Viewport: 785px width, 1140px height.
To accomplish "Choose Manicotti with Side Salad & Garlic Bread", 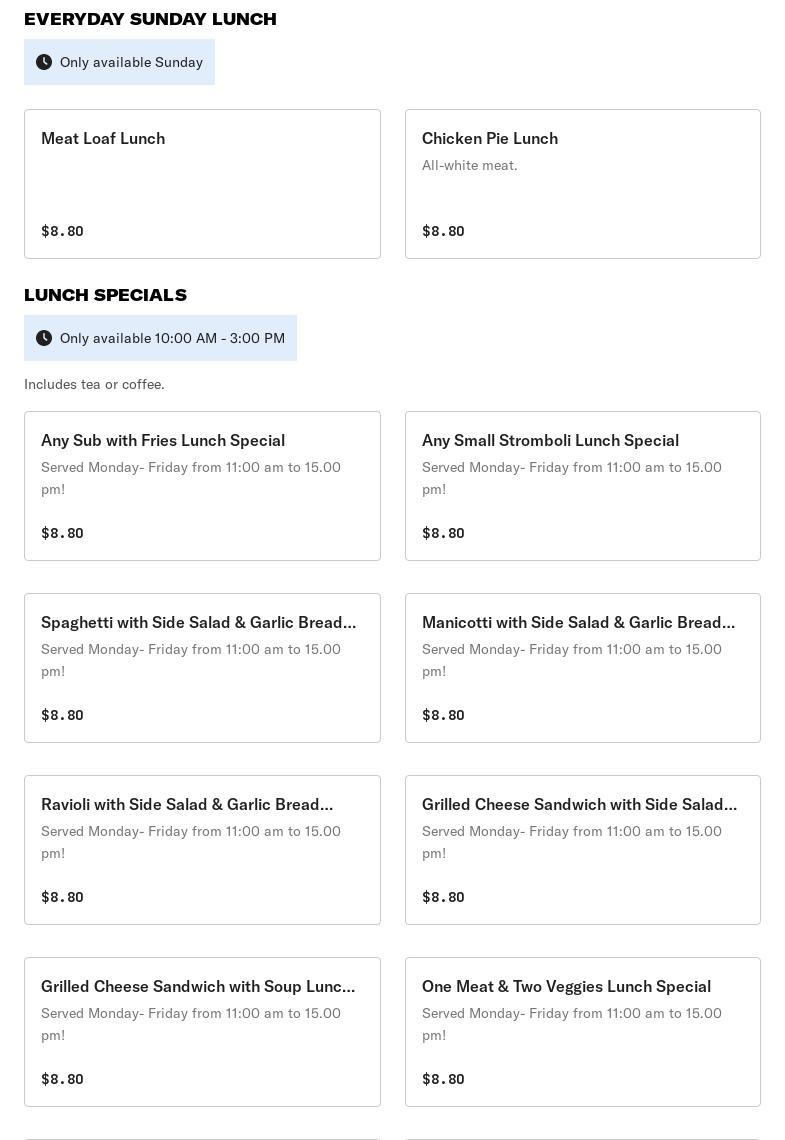I will pyautogui.click(x=582, y=668).
